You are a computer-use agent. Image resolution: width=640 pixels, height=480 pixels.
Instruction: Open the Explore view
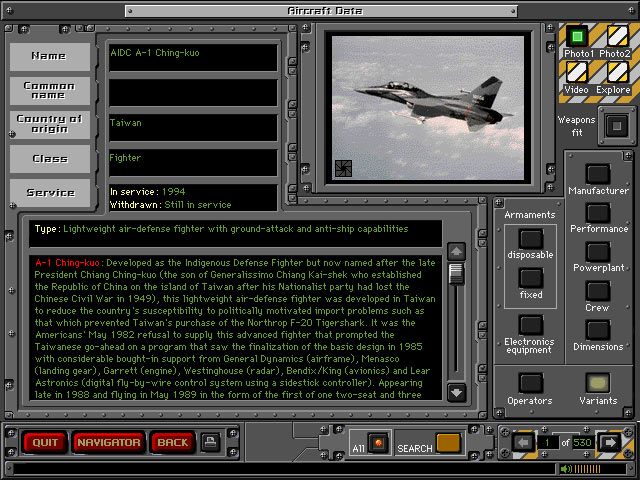tap(617, 72)
